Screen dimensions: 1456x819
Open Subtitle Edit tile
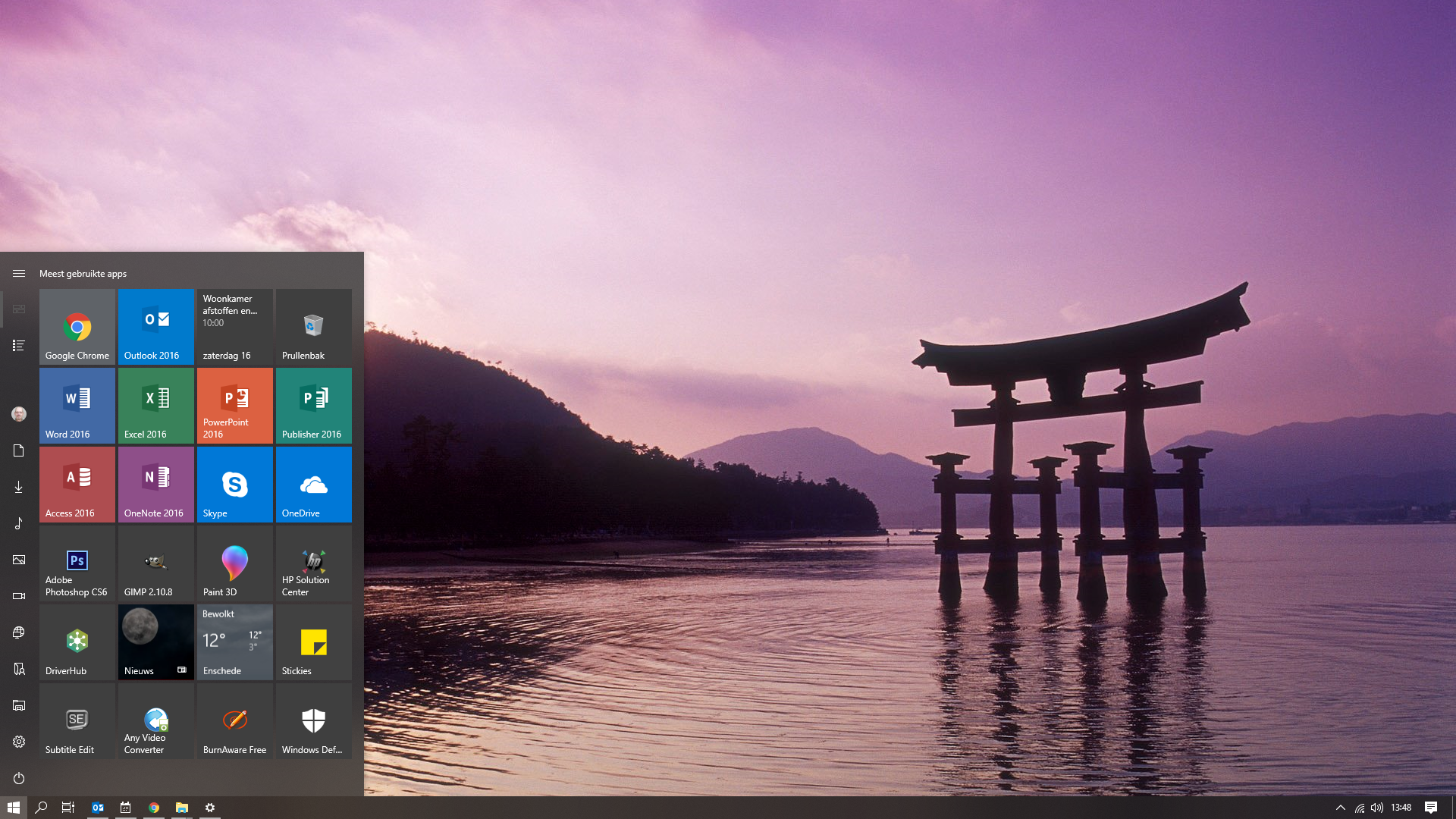coord(77,721)
